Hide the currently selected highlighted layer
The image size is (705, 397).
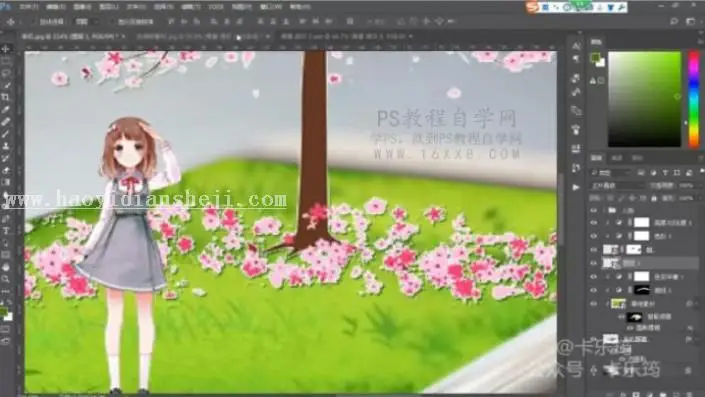click(594, 263)
